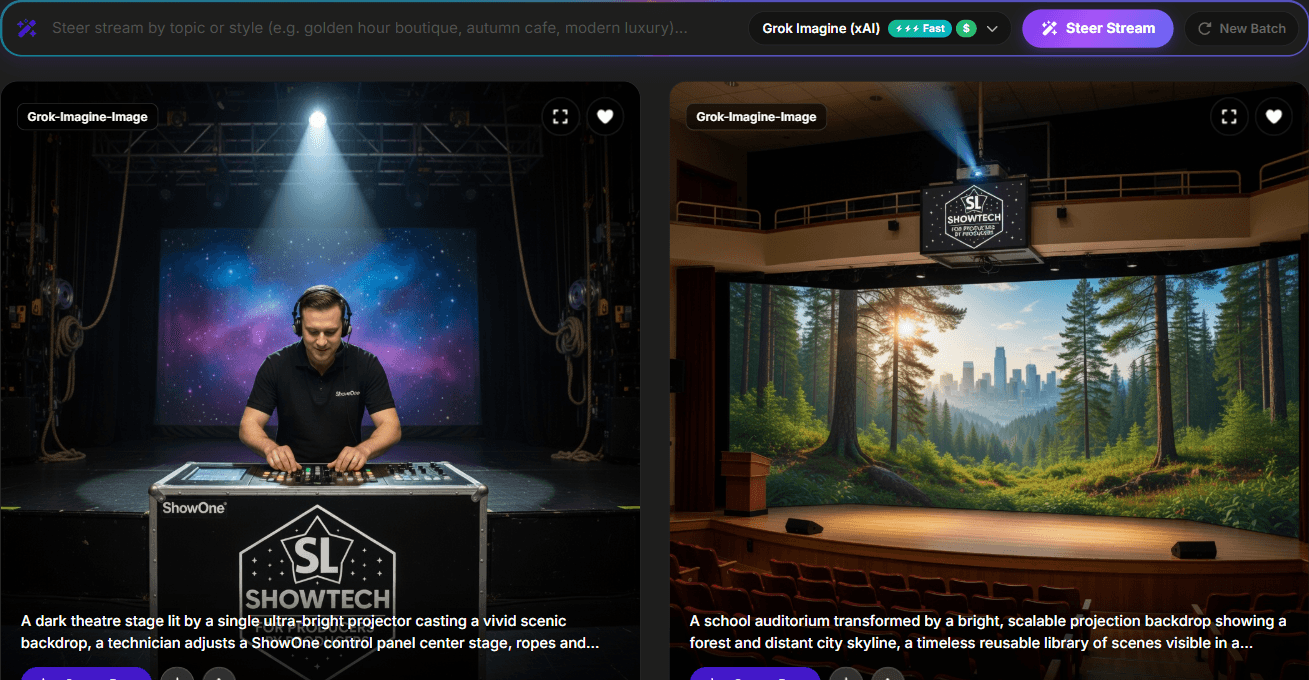Click Grok-Imagine-Image label on auditorium card

757,117
